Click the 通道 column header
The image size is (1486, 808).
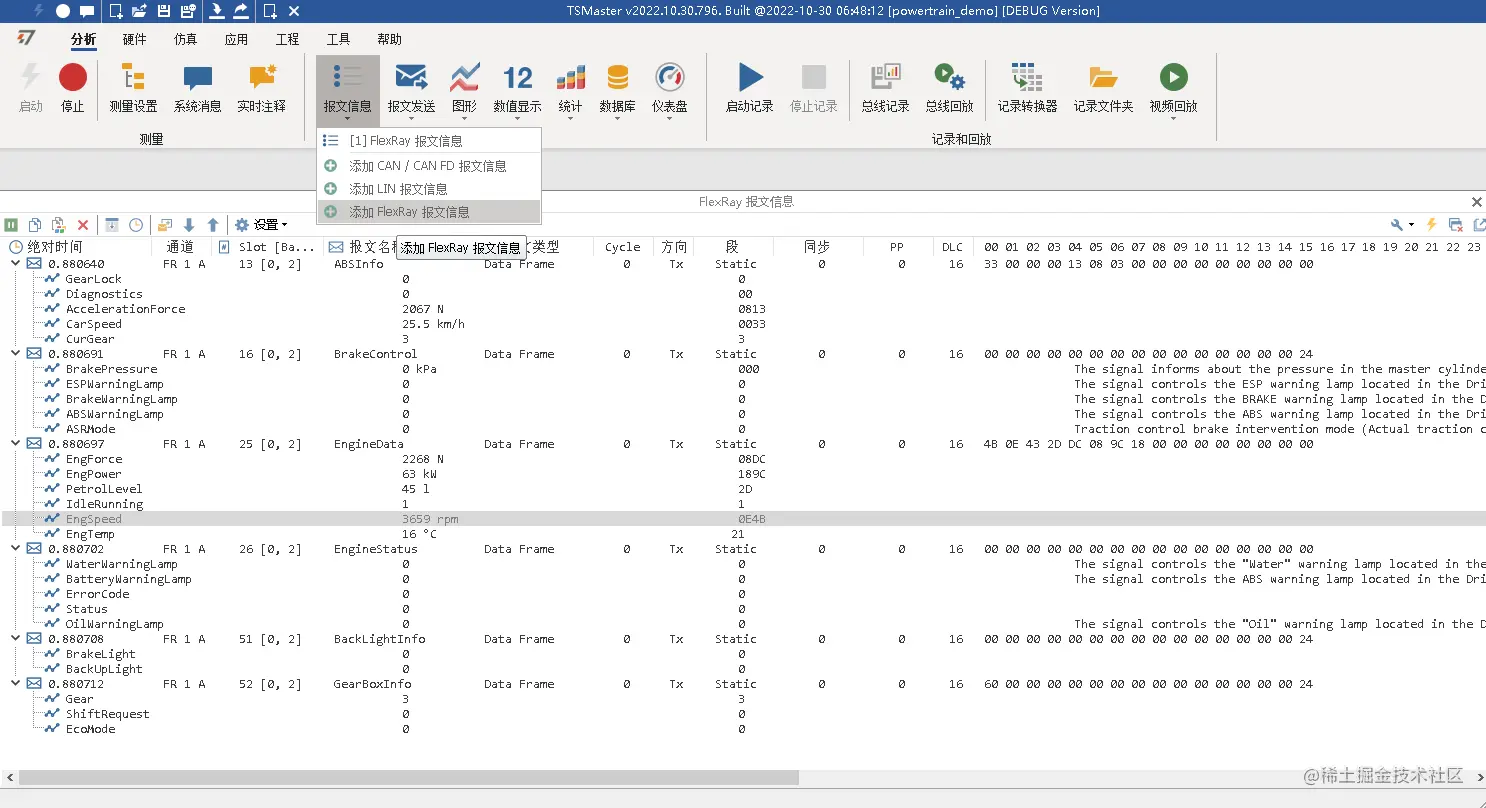(181, 247)
